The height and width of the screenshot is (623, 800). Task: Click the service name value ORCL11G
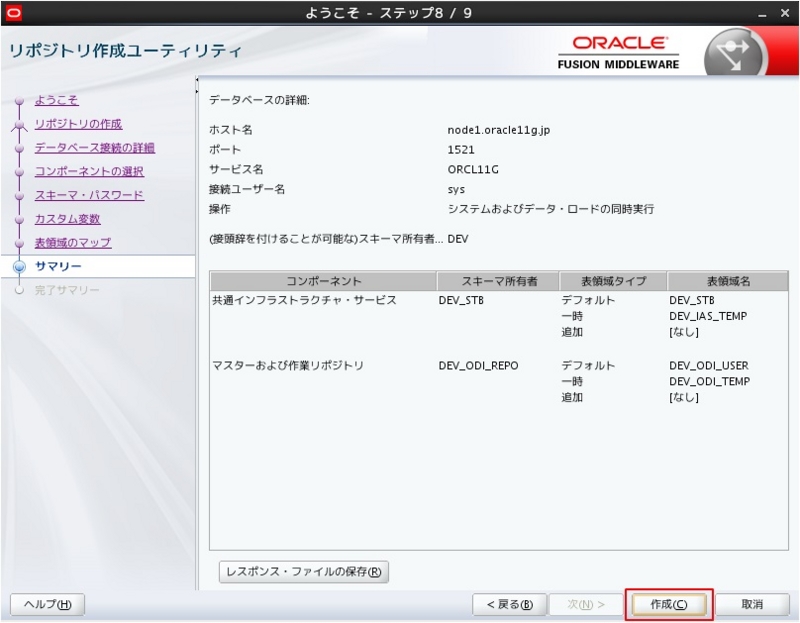[473, 169]
